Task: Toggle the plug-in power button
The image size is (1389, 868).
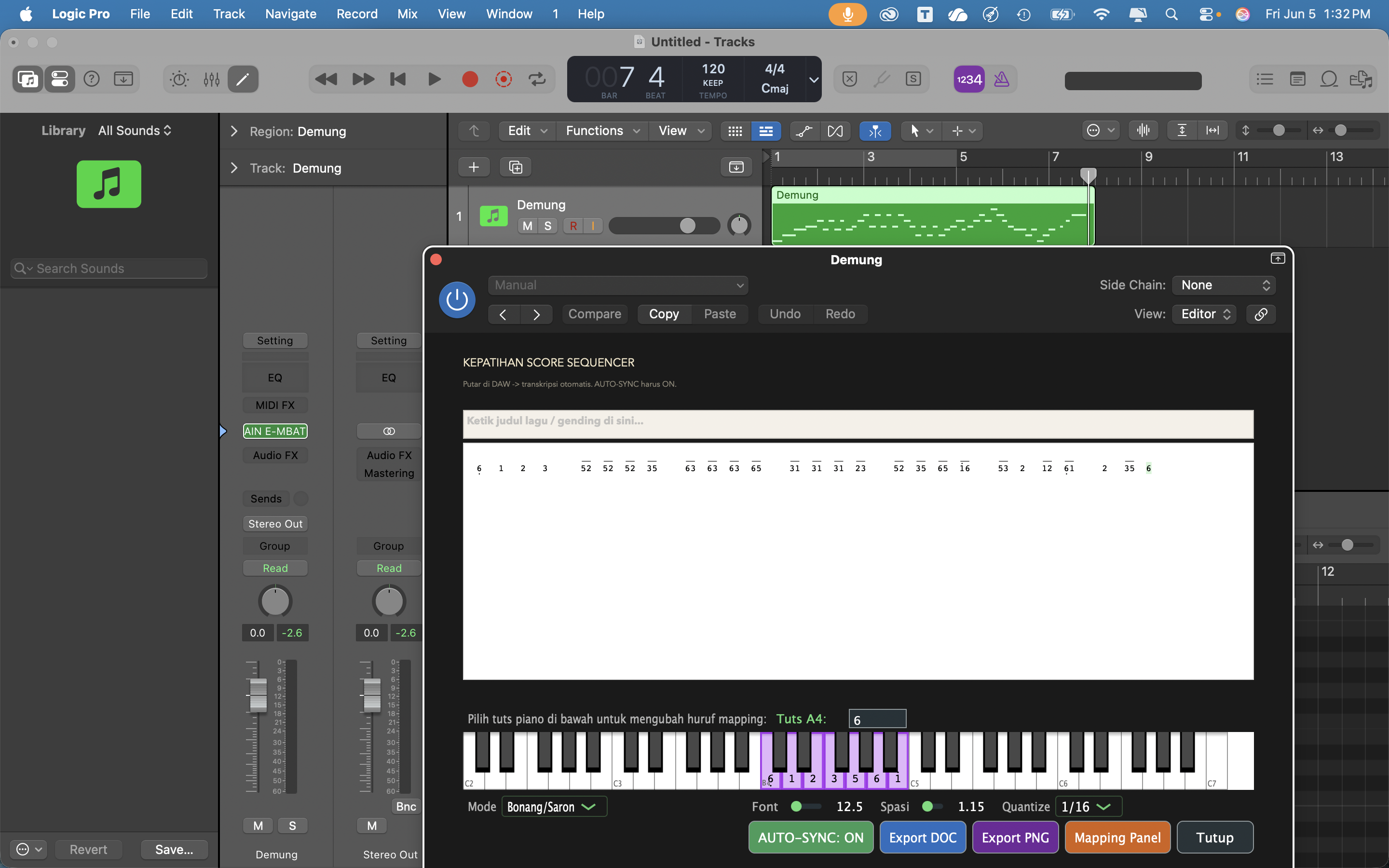Action: tap(457, 299)
